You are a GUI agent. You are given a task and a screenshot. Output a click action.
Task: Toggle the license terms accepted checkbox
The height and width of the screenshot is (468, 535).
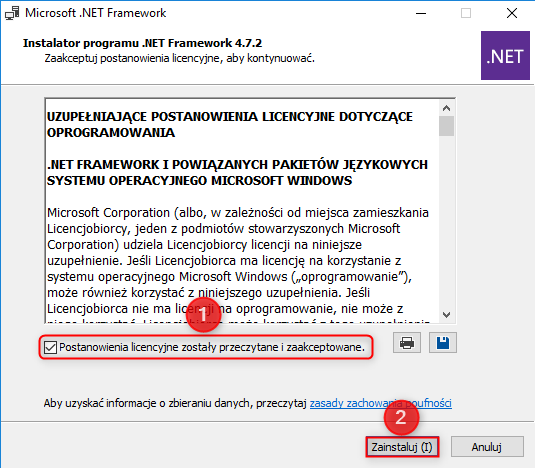coord(50,348)
